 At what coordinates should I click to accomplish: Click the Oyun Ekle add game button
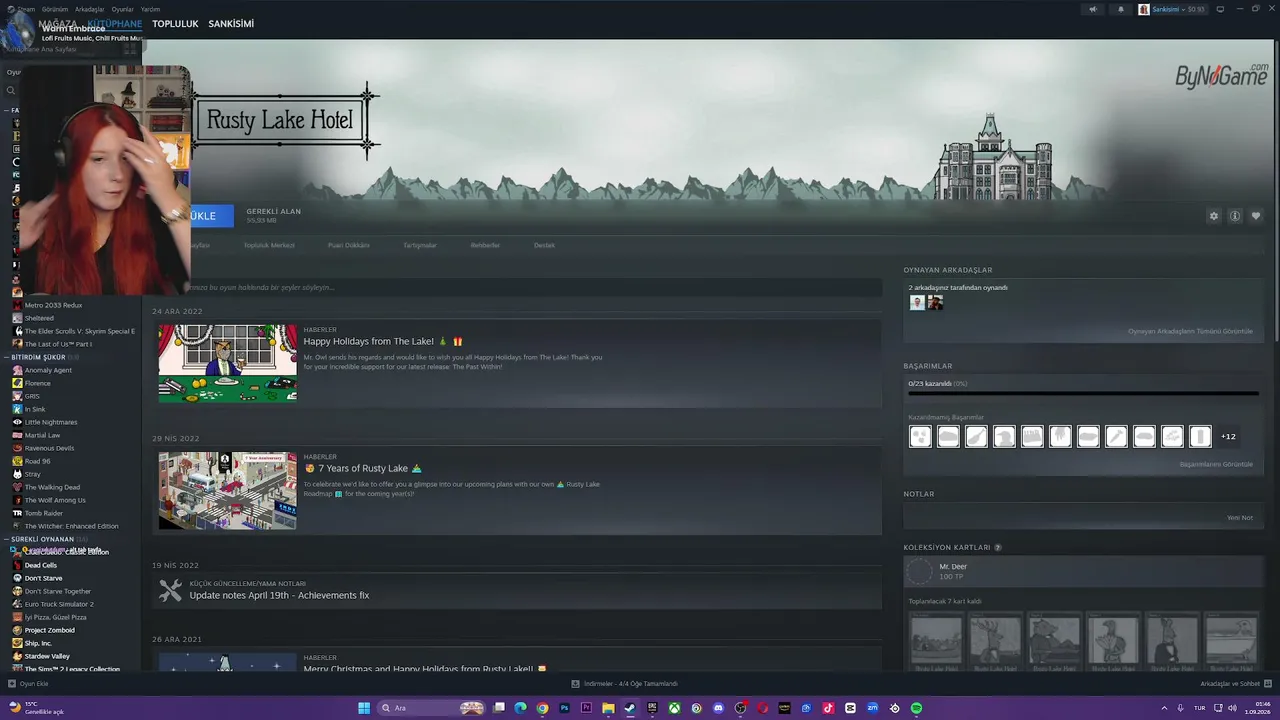pyautogui.click(x=28, y=684)
